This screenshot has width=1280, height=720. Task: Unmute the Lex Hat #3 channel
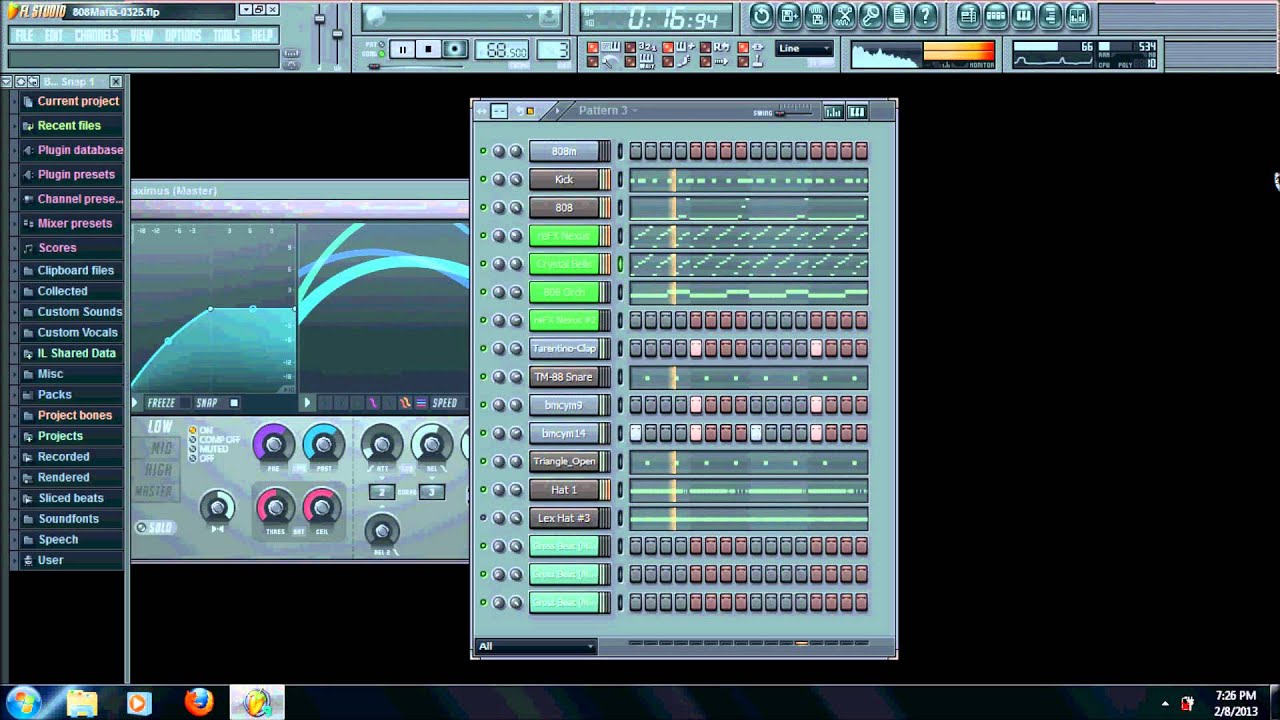[483, 518]
